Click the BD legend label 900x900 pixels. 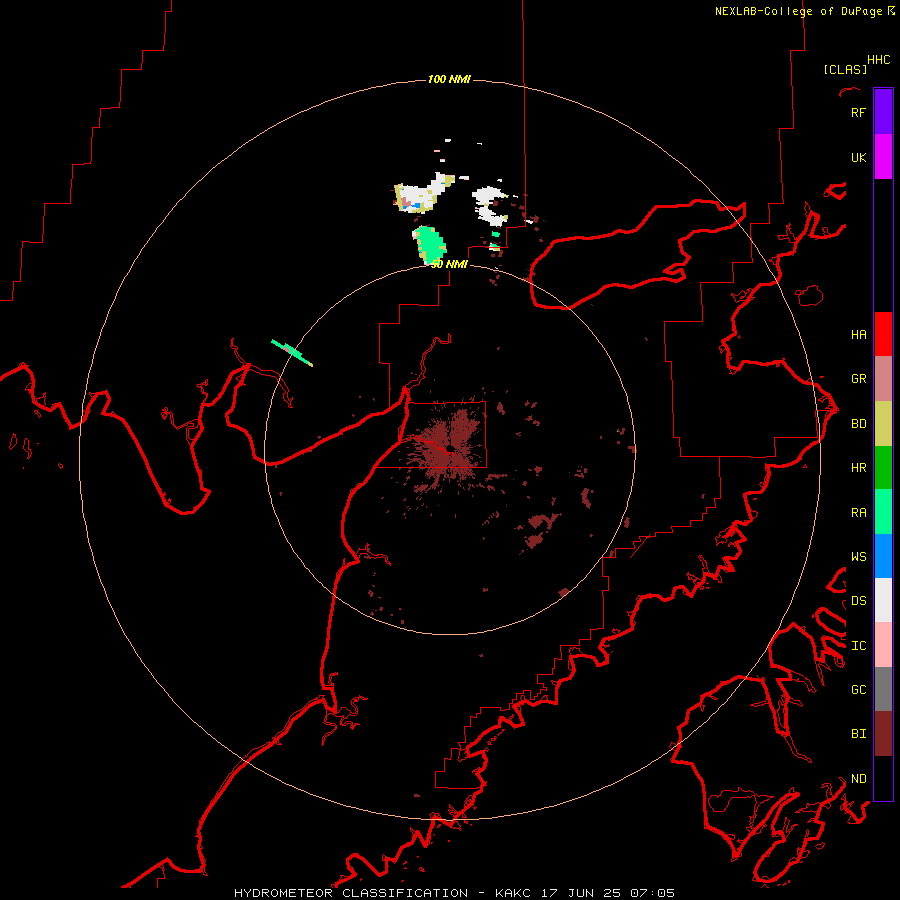tap(858, 423)
